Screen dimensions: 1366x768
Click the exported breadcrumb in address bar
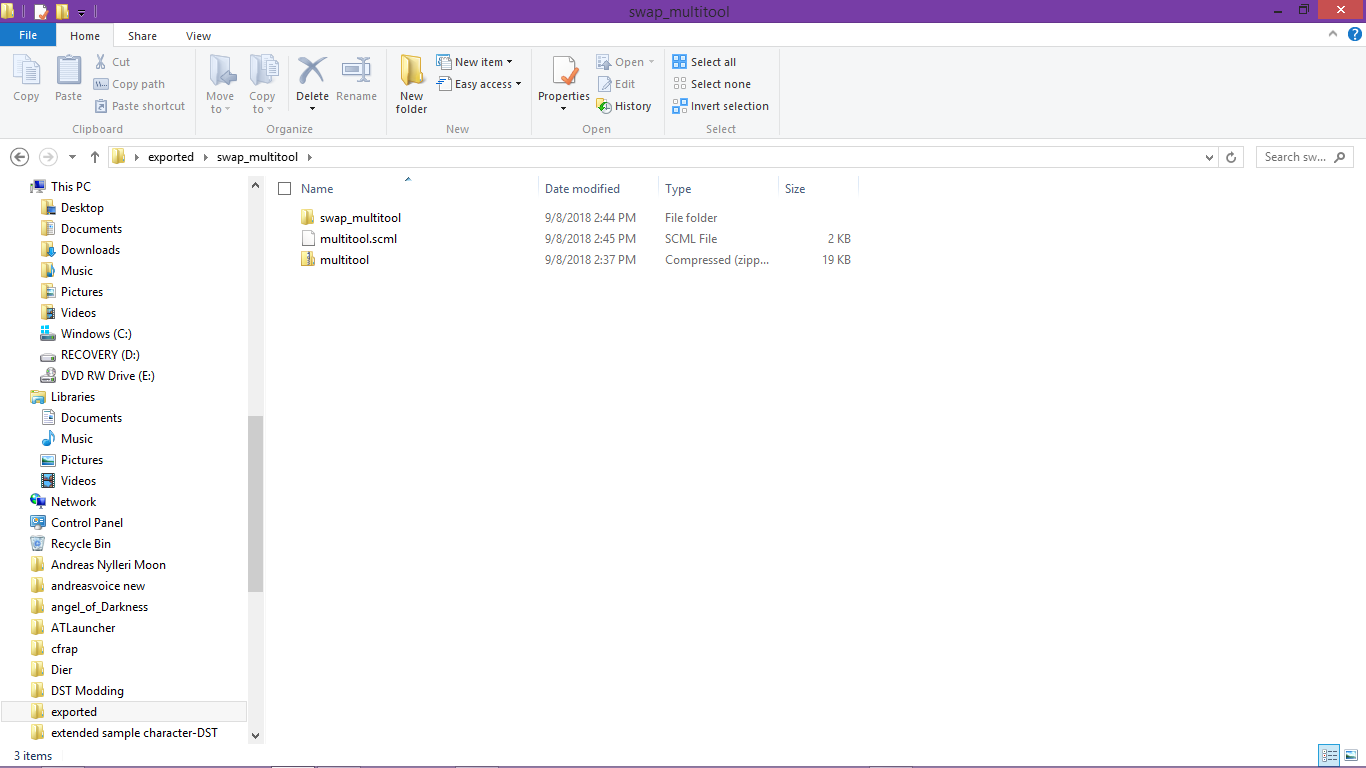(171, 157)
